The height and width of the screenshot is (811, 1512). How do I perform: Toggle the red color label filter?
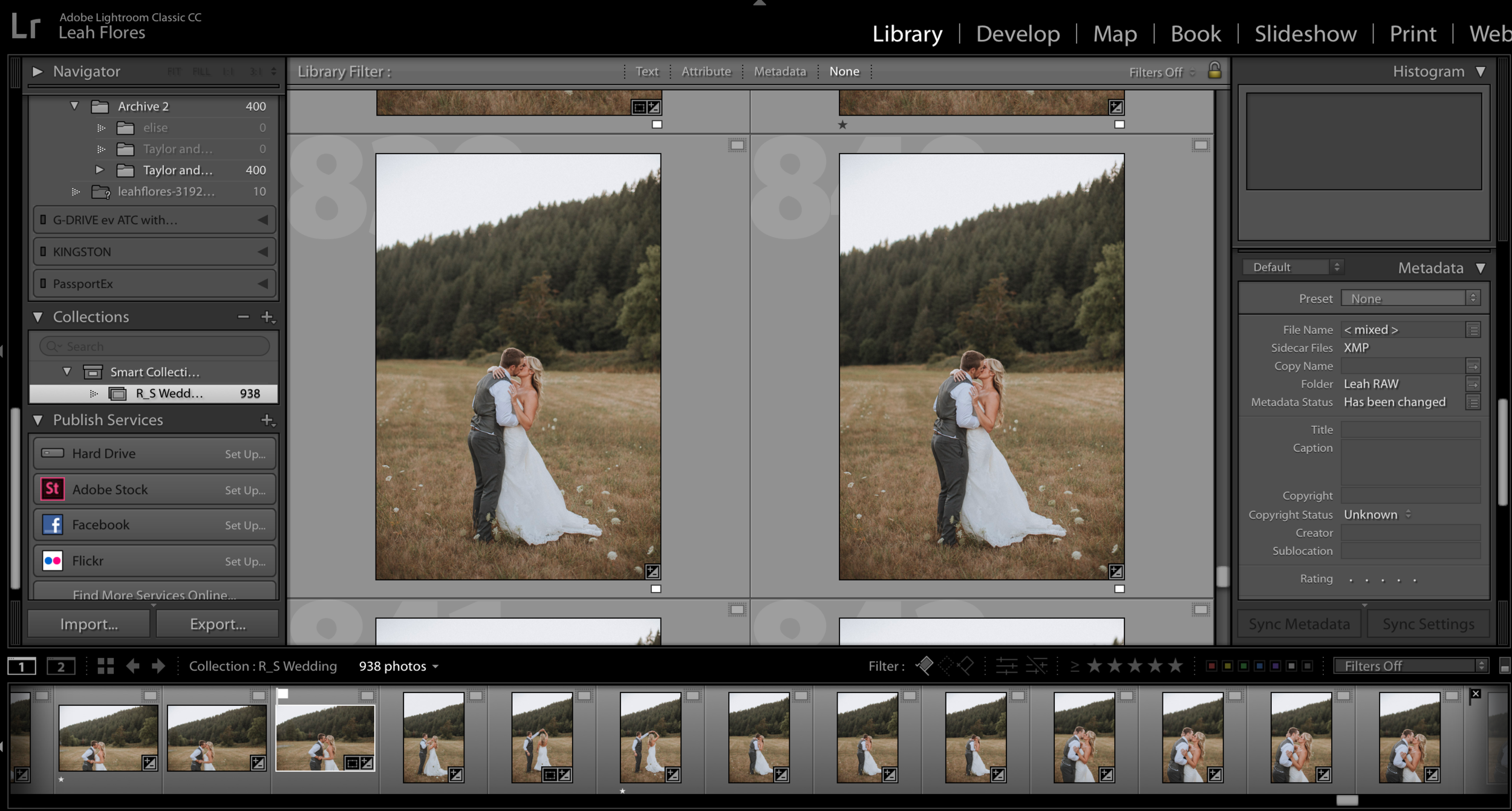1211,666
